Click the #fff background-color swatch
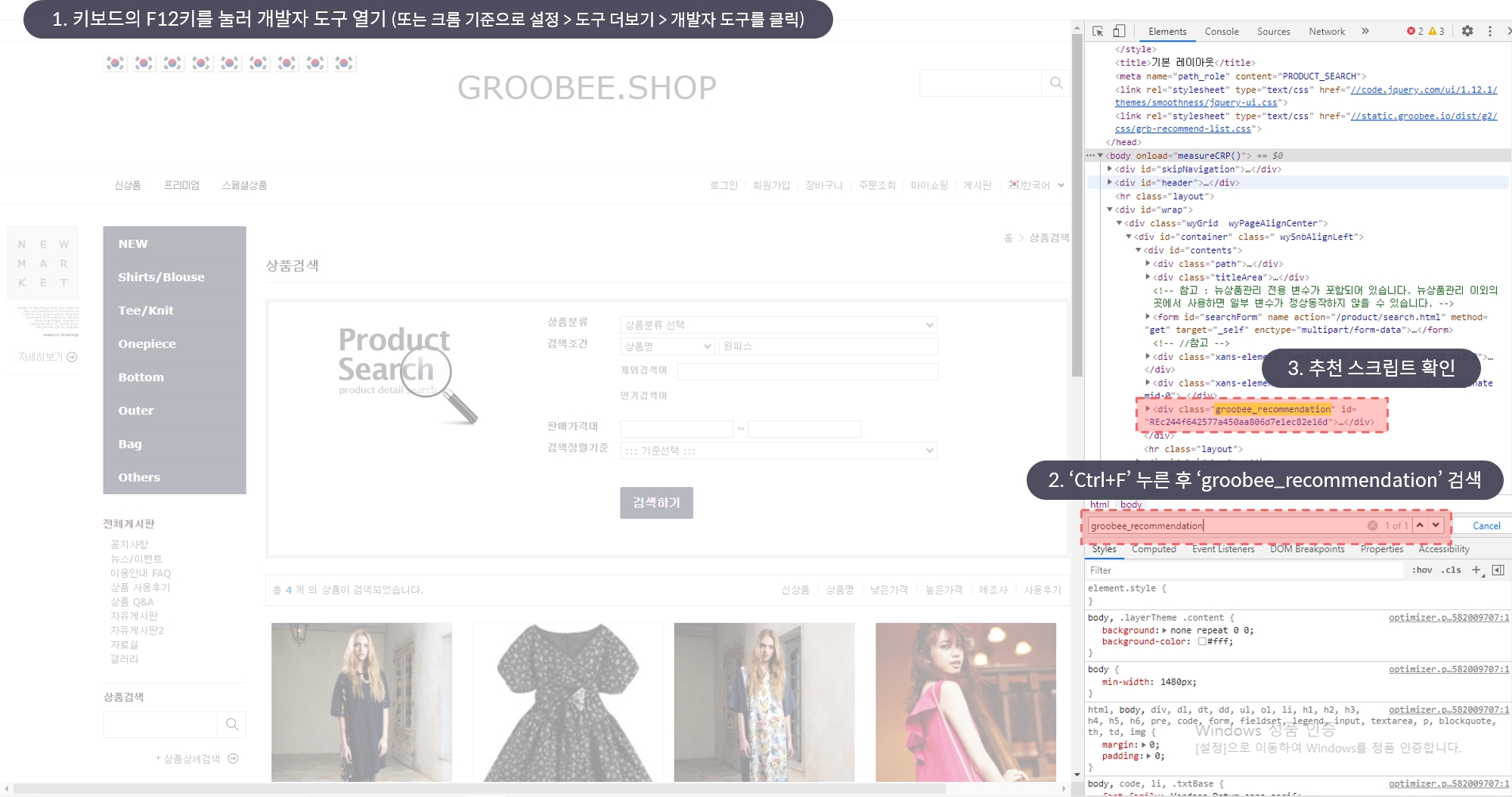This screenshot has height=797, width=1512. point(1202,641)
